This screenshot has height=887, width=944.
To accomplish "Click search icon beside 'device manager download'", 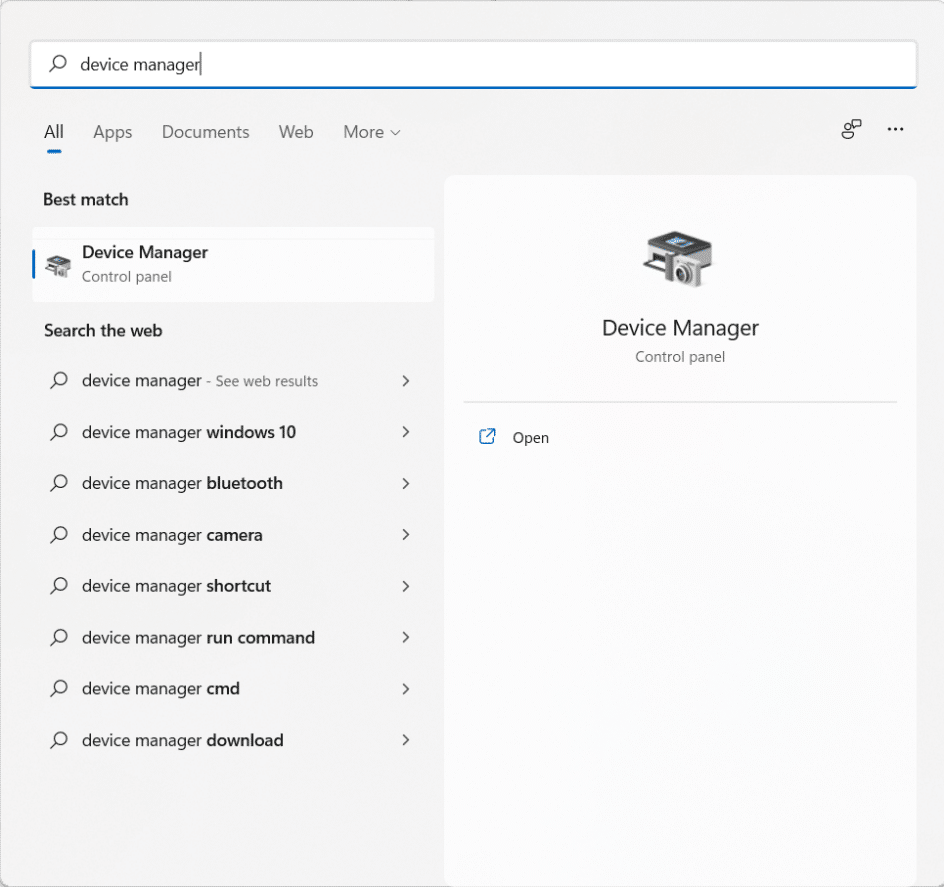I will coord(60,740).
